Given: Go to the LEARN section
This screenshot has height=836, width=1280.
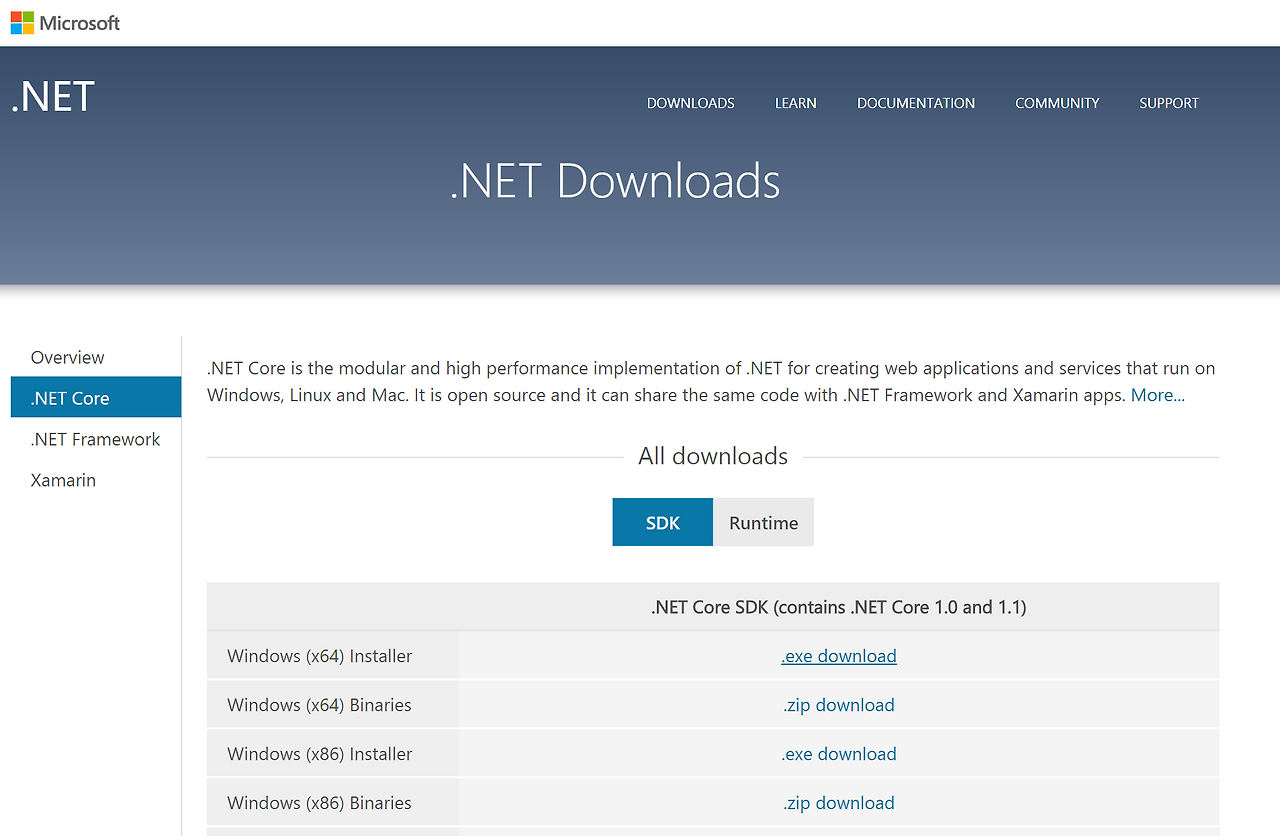Looking at the screenshot, I should 796,103.
